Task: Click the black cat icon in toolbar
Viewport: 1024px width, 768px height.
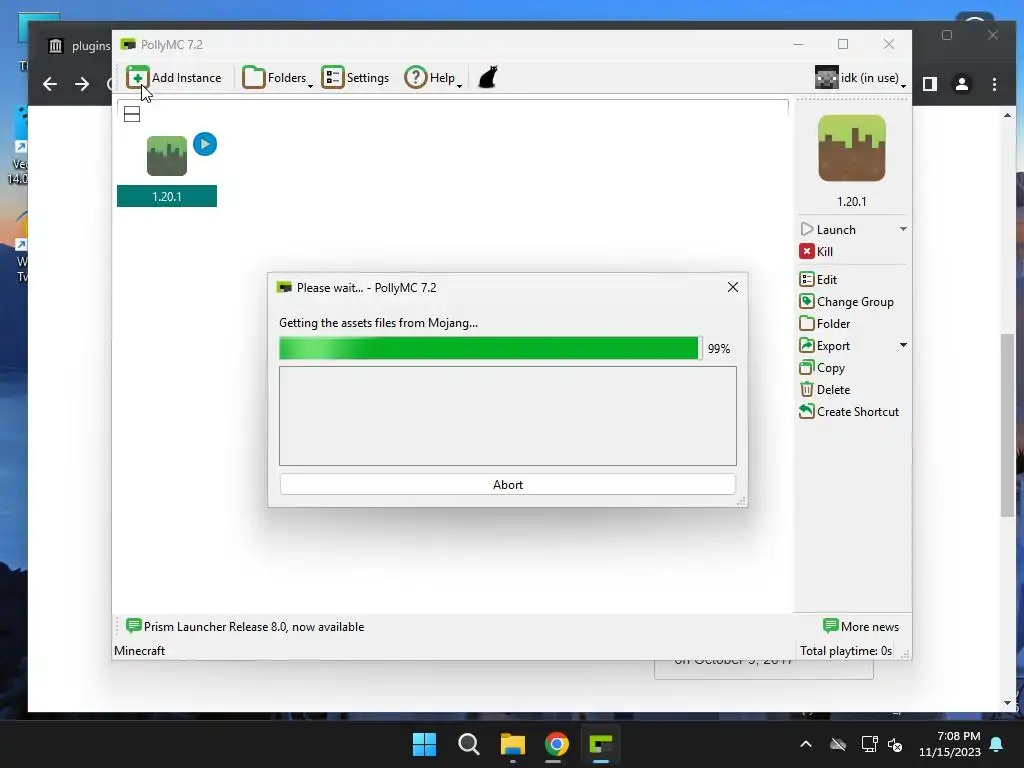Action: click(488, 77)
